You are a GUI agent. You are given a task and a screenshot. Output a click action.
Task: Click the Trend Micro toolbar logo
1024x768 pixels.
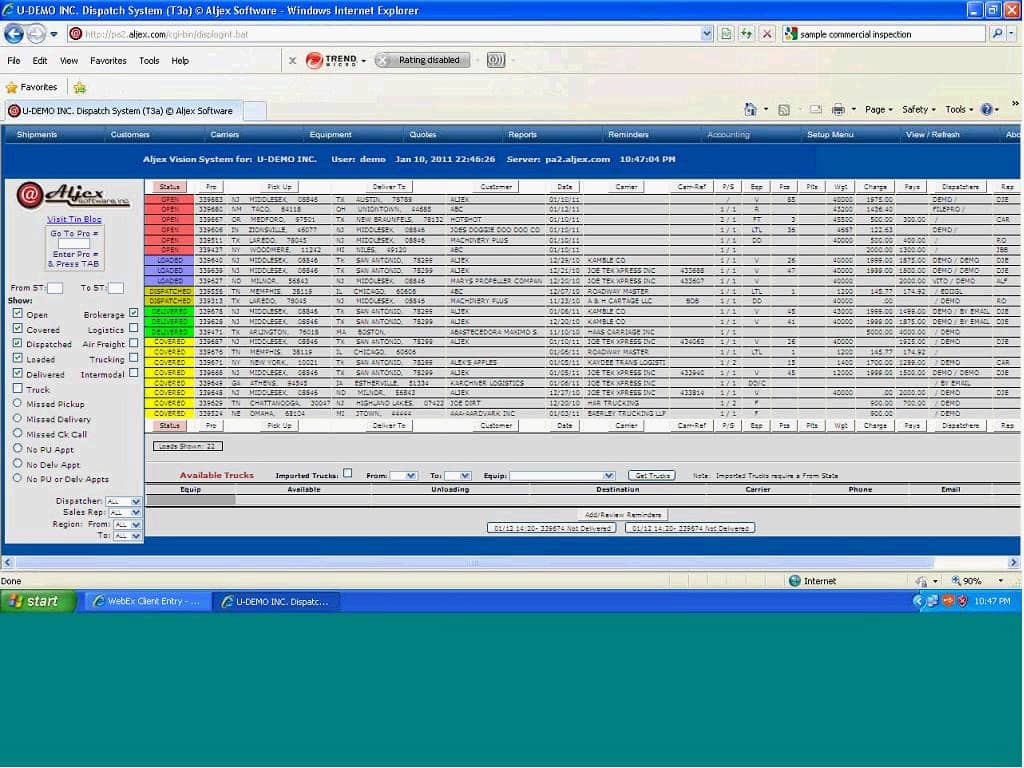click(x=331, y=60)
